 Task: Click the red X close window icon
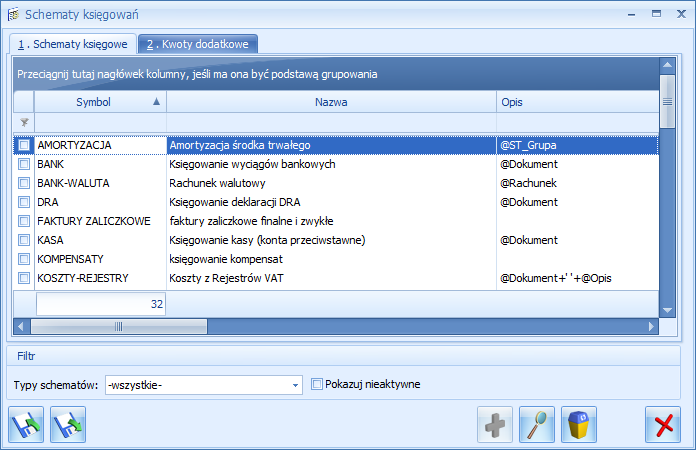pyautogui.click(x=662, y=424)
